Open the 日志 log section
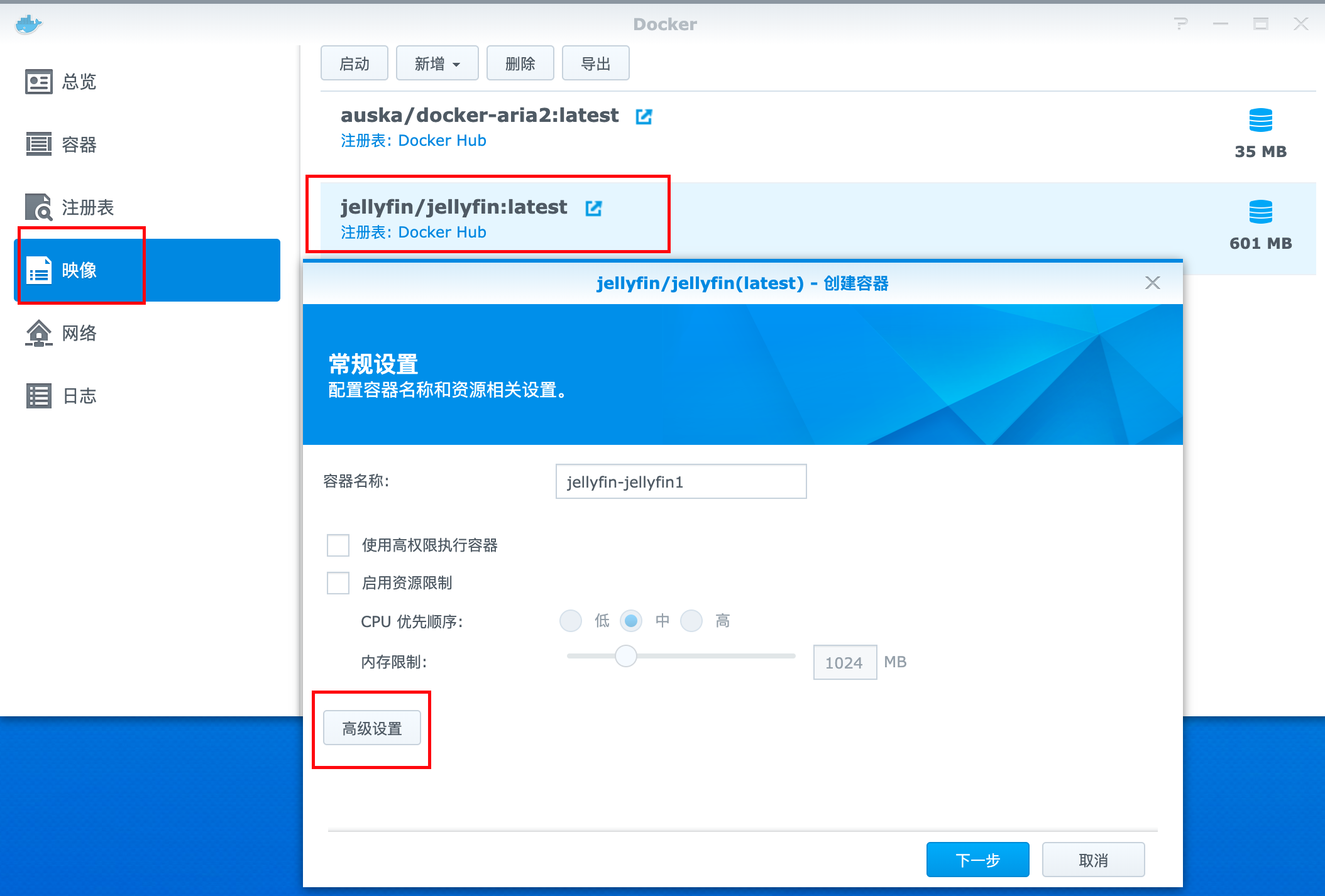Screen dimensions: 1325x896 pyautogui.click(x=147, y=396)
